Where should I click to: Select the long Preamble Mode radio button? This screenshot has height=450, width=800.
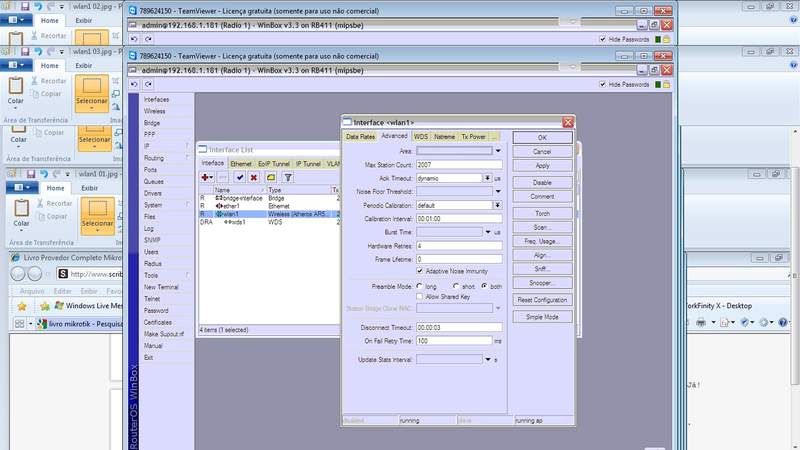click(419, 286)
